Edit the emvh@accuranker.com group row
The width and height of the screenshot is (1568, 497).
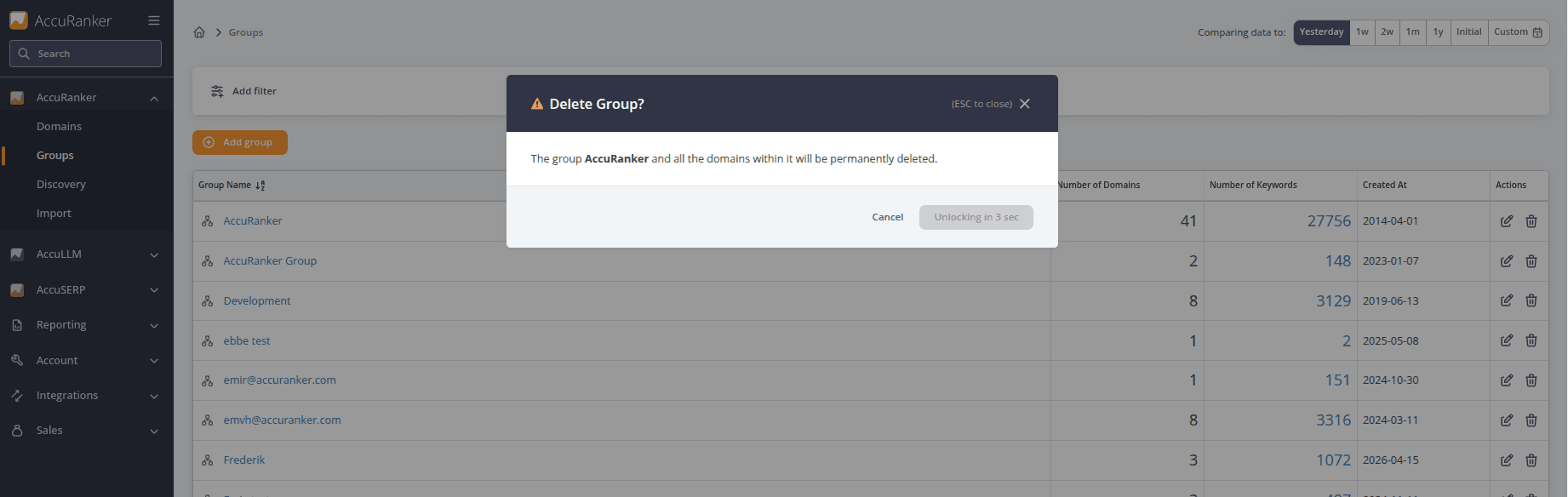[1507, 420]
